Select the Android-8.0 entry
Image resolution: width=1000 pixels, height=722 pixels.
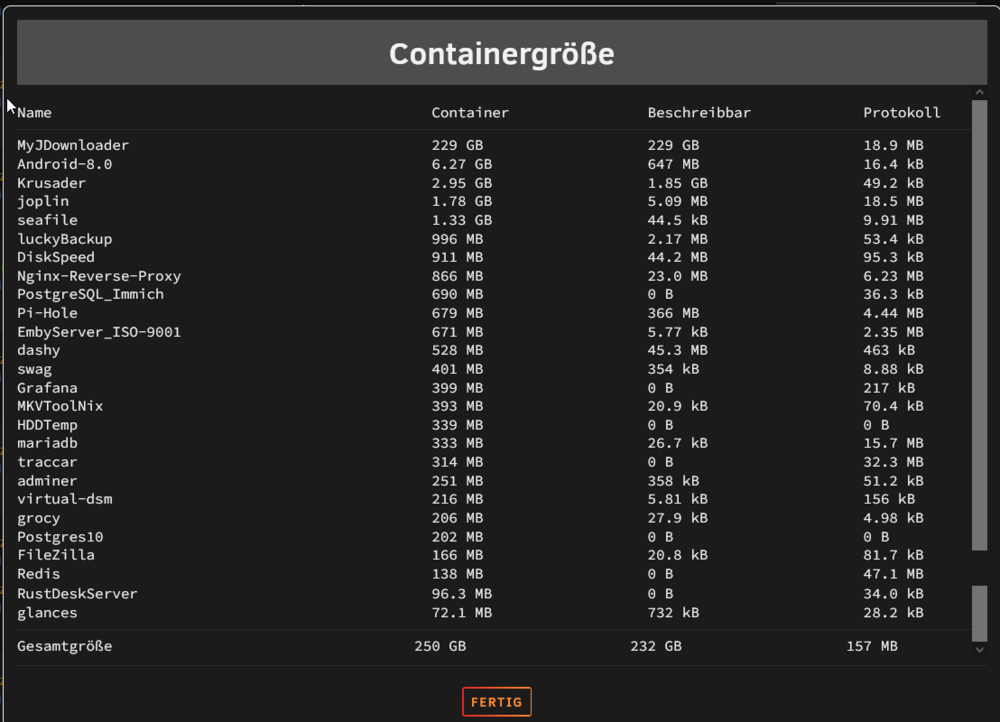click(x=64, y=164)
